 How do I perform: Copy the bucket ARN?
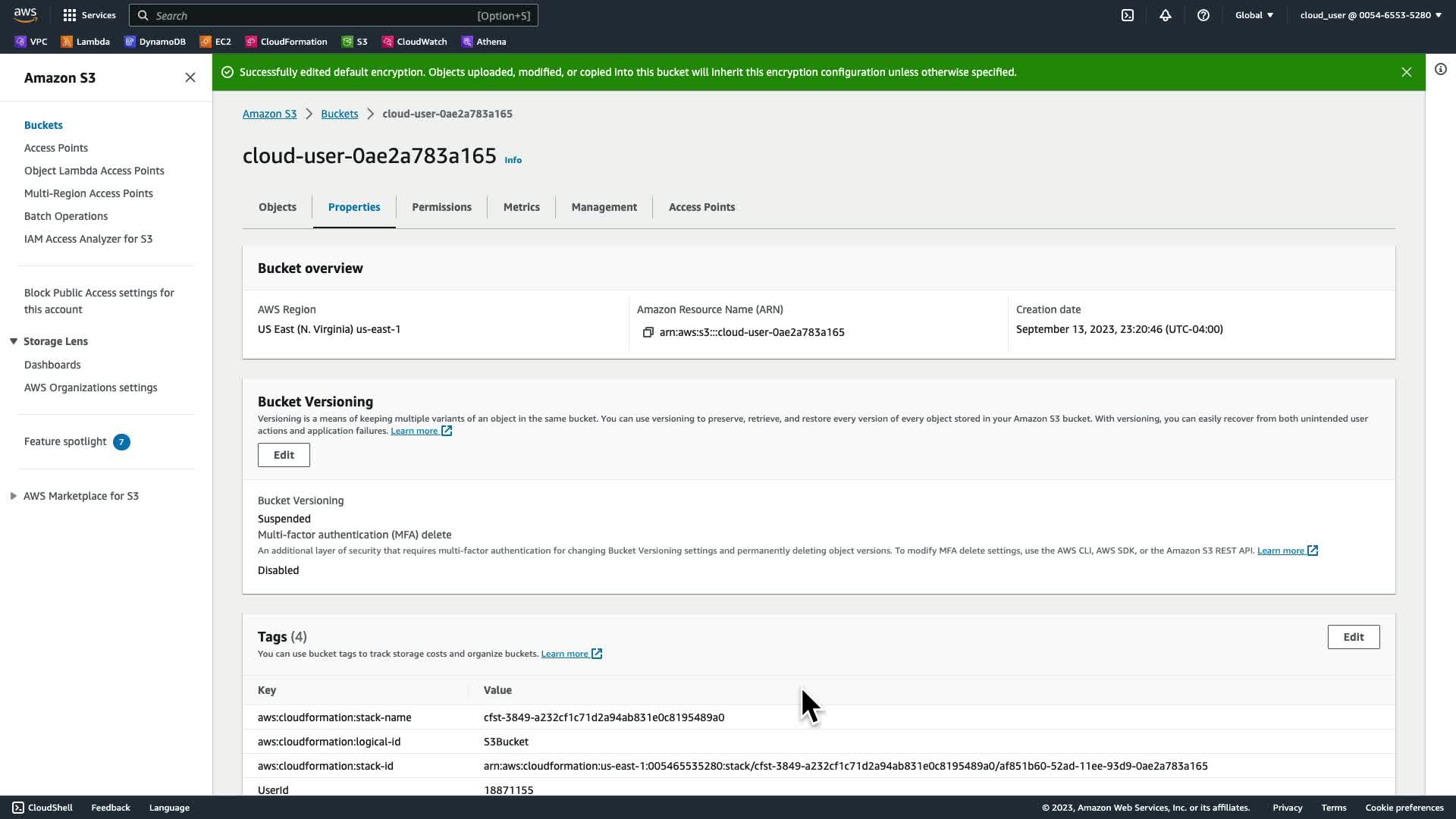coord(648,332)
